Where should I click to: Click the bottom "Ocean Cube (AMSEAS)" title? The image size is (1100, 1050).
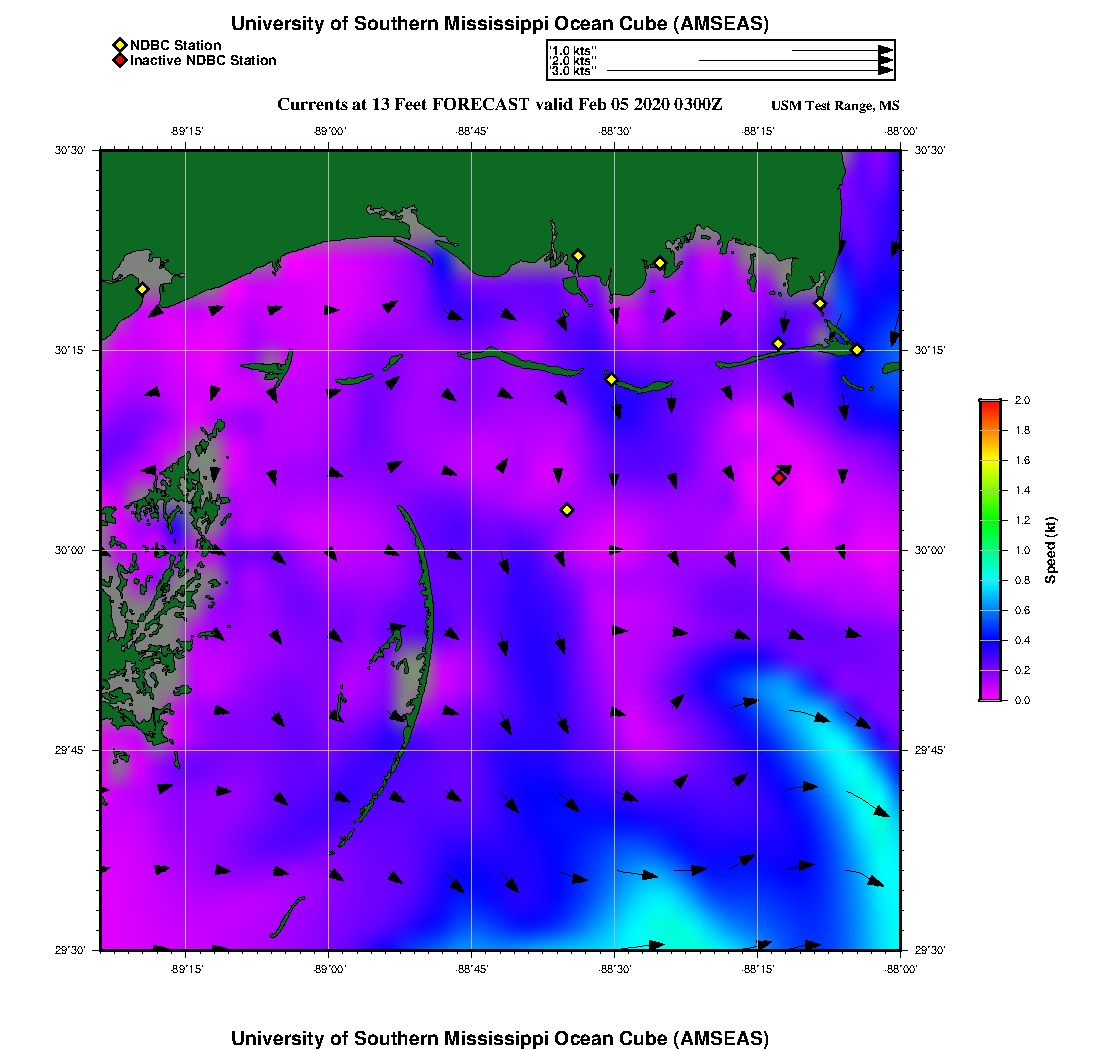click(499, 1038)
